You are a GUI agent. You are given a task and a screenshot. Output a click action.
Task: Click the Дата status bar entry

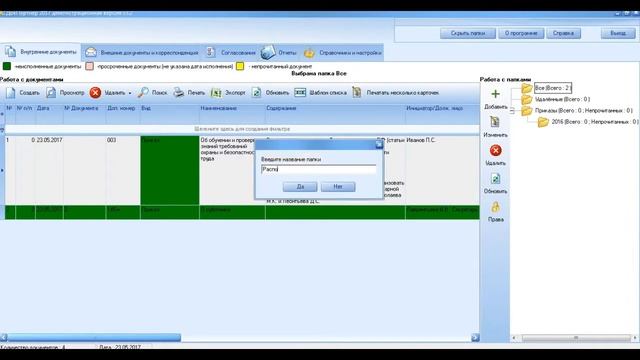coord(120,347)
